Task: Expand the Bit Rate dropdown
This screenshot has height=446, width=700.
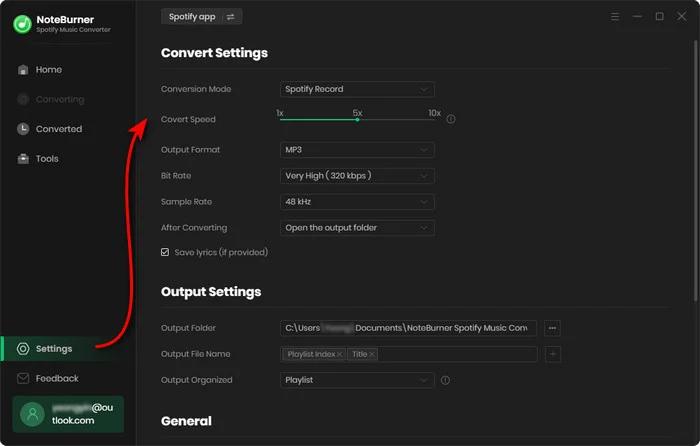Action: (357, 176)
